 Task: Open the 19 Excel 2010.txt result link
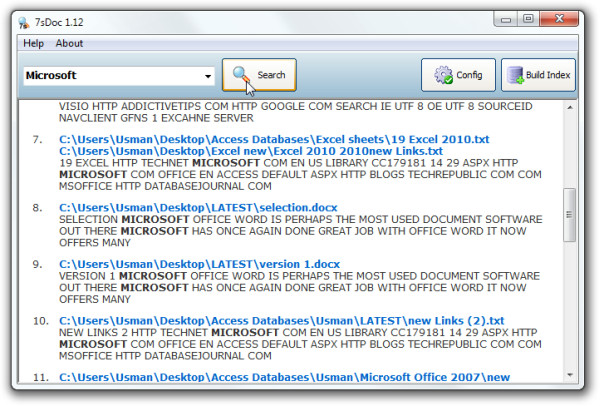274,139
